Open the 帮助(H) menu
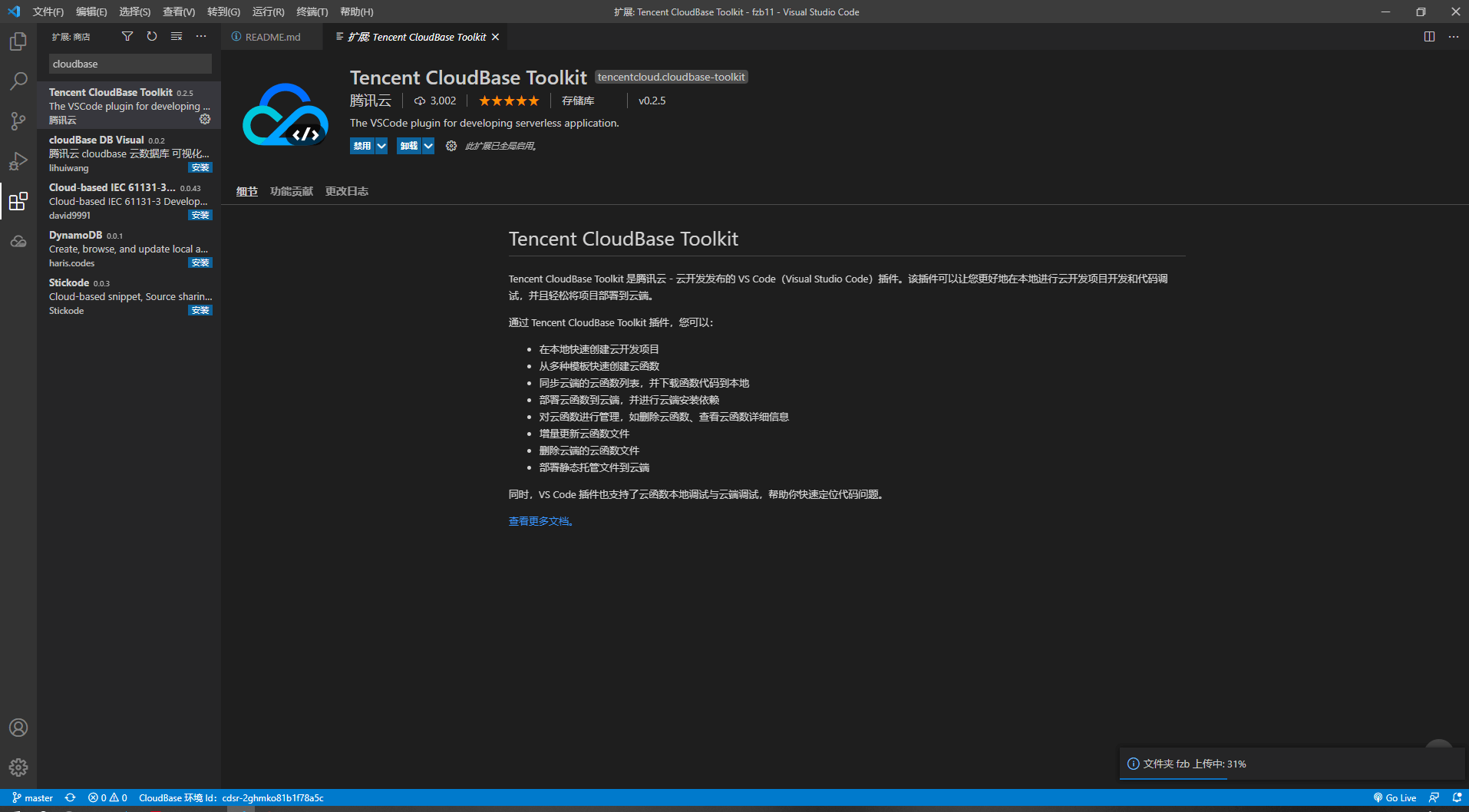This screenshot has height=812, width=1469. coord(357,12)
